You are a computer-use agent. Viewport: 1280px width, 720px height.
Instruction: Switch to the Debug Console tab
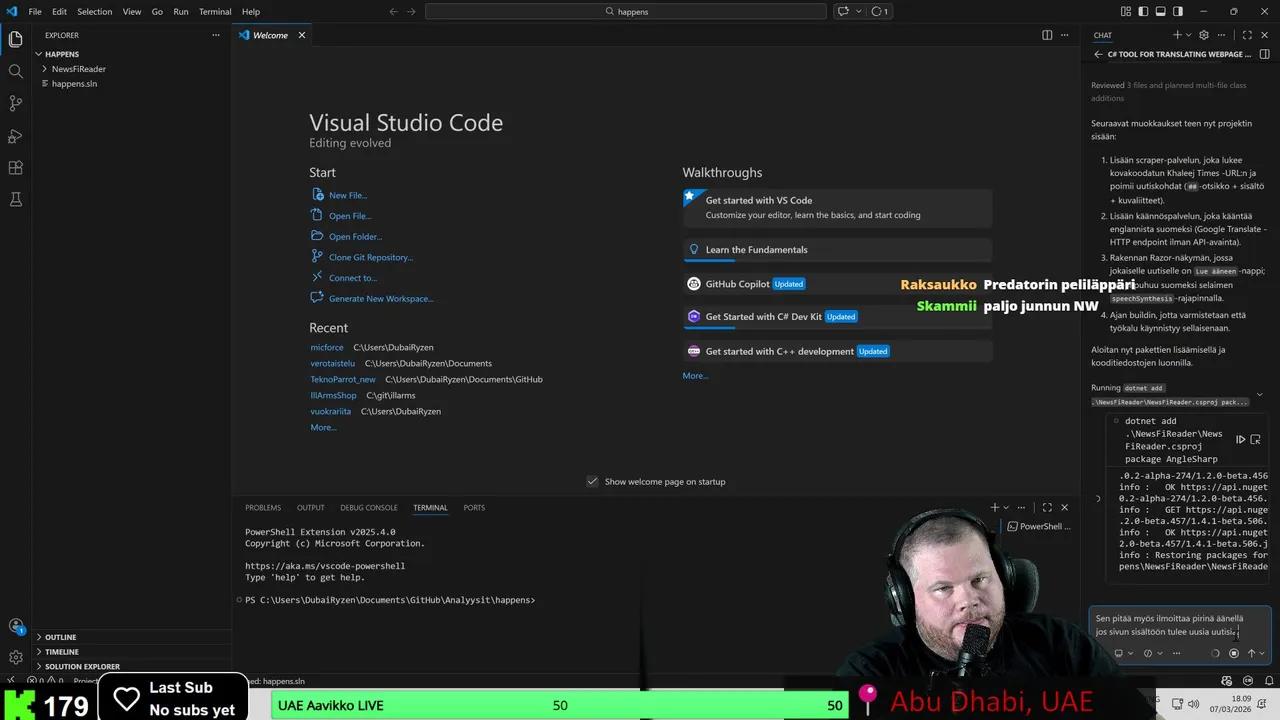point(369,507)
